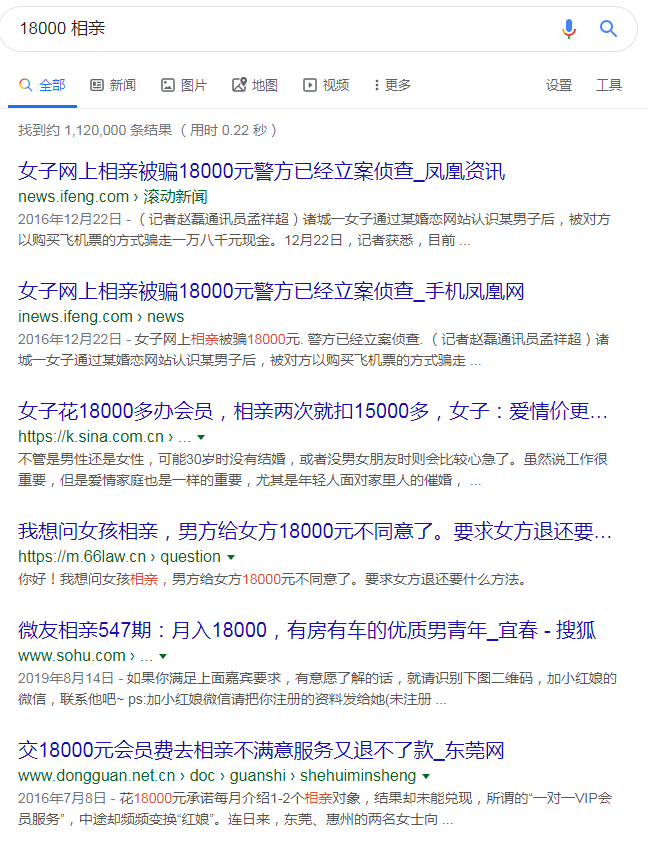
Task: Open the 手机凤凰网 result link
Action: 271,292
